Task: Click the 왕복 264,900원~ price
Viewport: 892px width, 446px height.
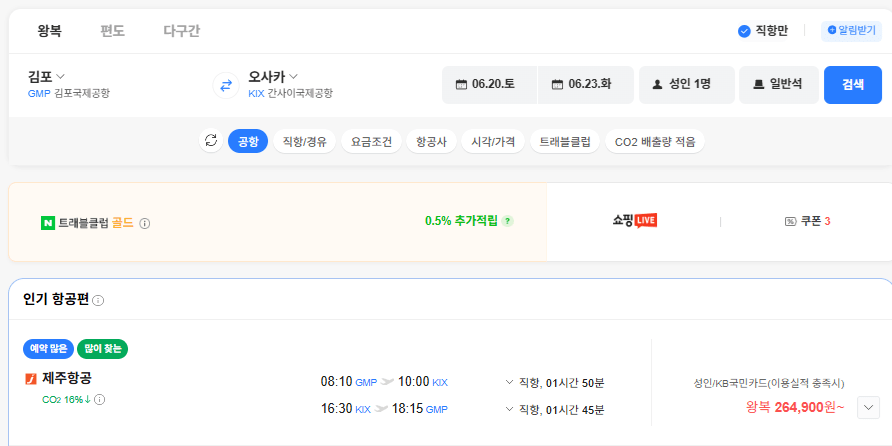Action: pos(795,407)
